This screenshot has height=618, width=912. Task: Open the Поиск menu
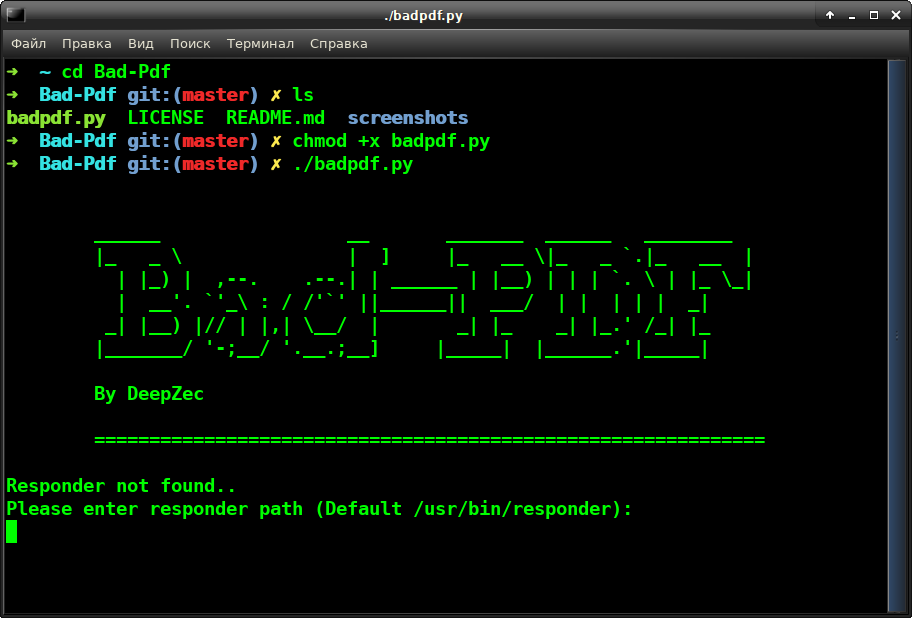coord(190,44)
